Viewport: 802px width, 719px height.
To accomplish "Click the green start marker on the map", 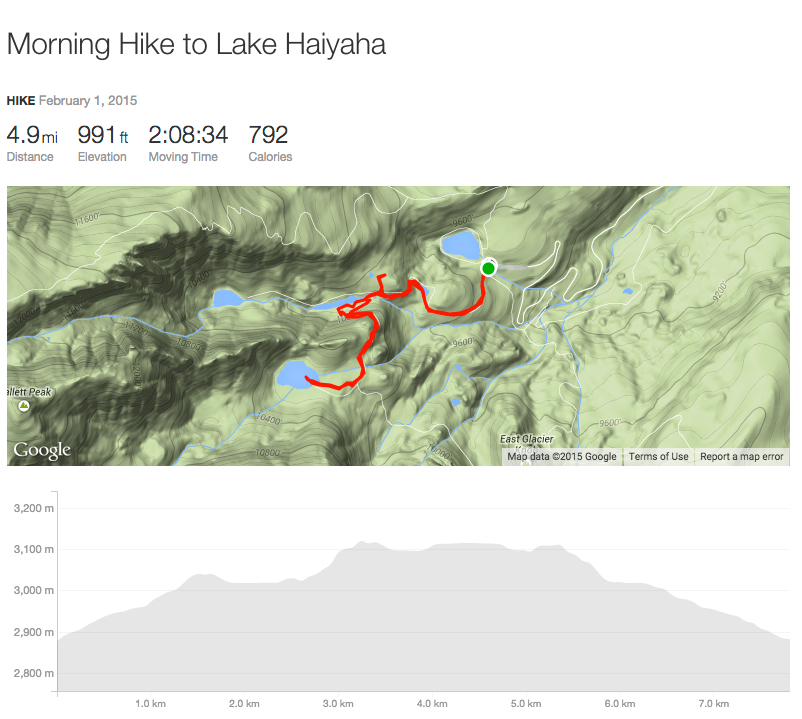I will [488, 268].
